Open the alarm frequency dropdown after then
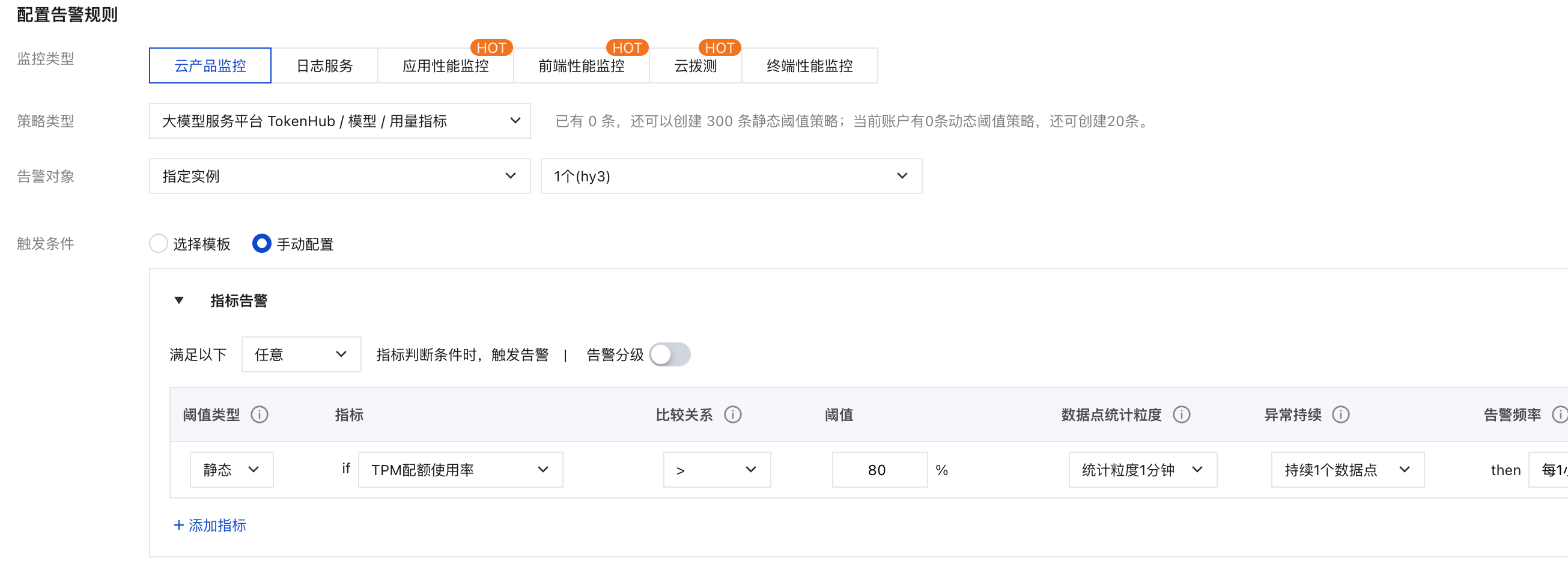Image resolution: width=1568 pixels, height=561 pixels. point(1549,470)
